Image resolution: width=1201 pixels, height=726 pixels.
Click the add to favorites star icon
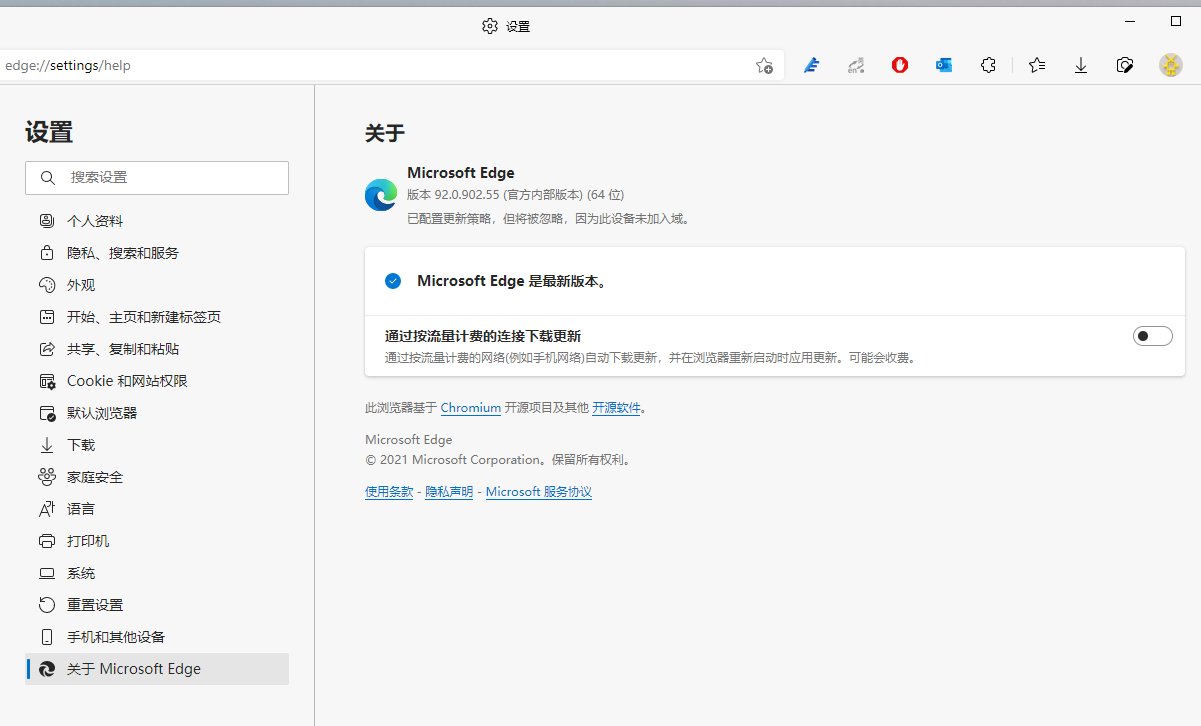[x=764, y=66]
